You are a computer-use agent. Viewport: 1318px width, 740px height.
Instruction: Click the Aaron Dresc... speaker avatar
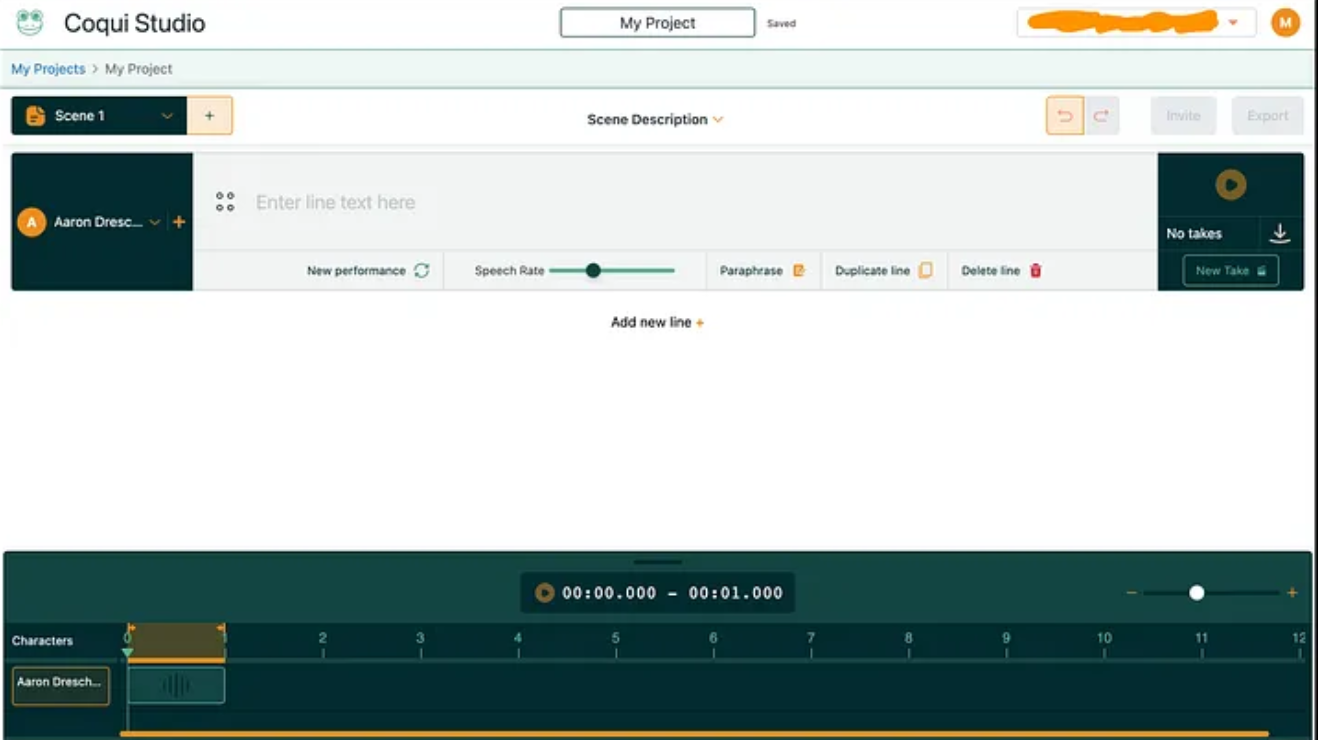pyautogui.click(x=32, y=222)
